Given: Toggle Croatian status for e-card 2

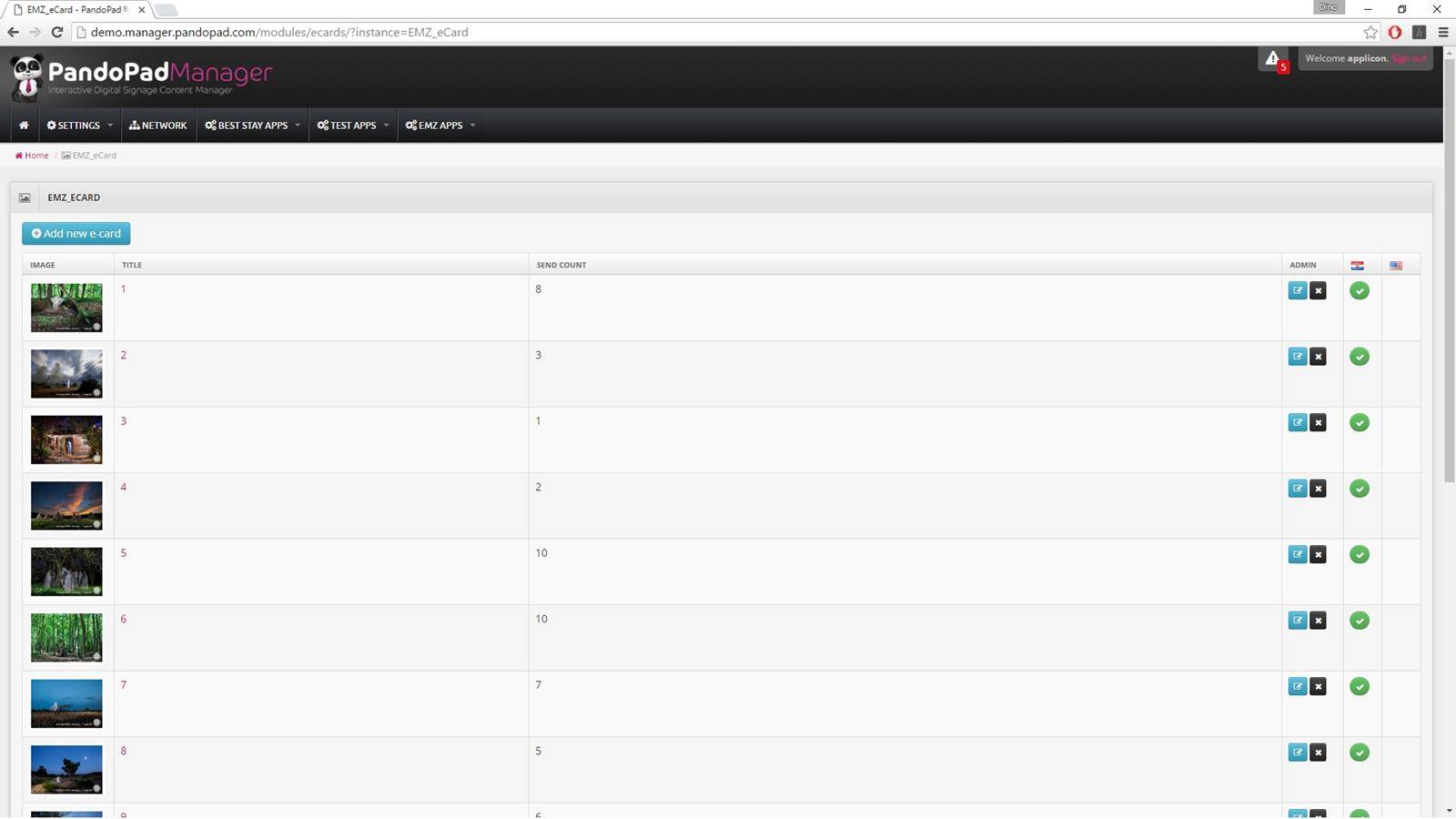Looking at the screenshot, I should 1360,357.
